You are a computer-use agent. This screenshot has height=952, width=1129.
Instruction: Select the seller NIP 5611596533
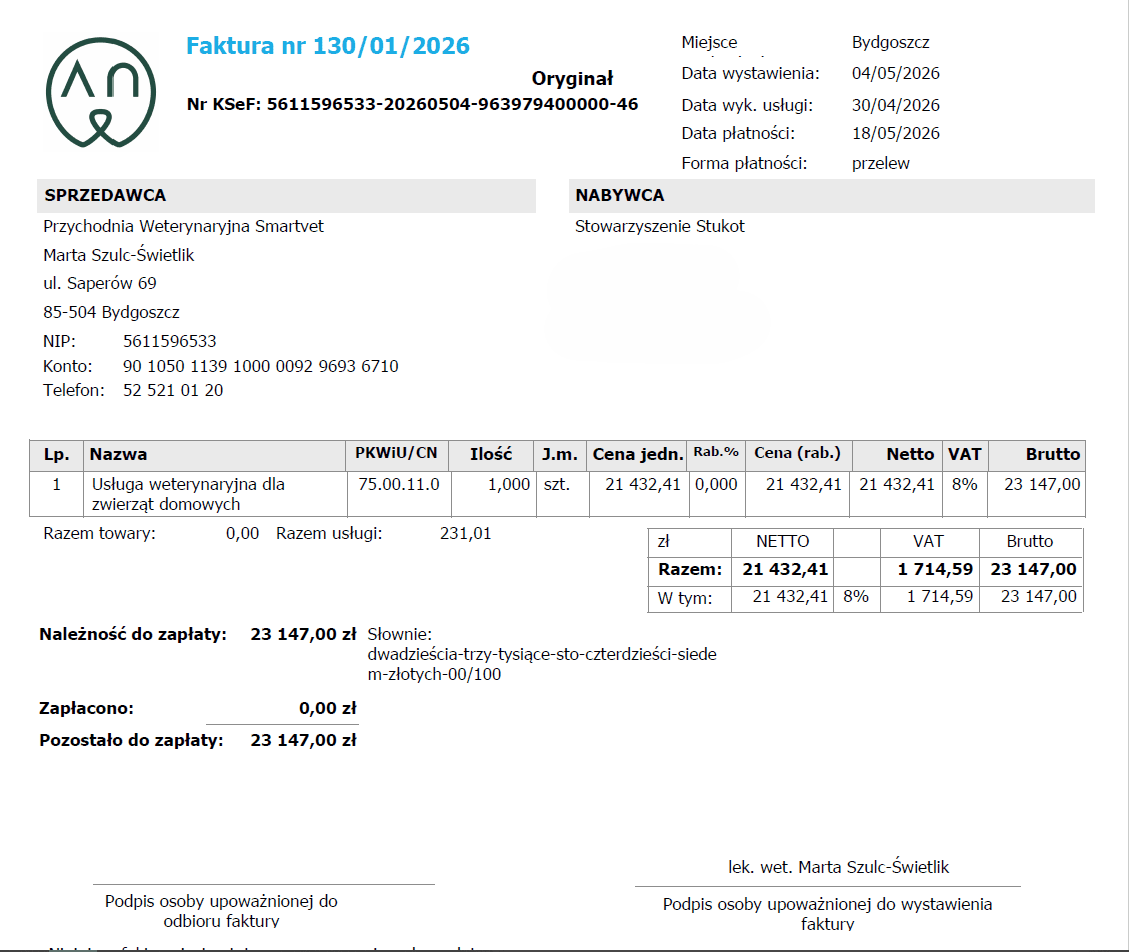point(169,341)
